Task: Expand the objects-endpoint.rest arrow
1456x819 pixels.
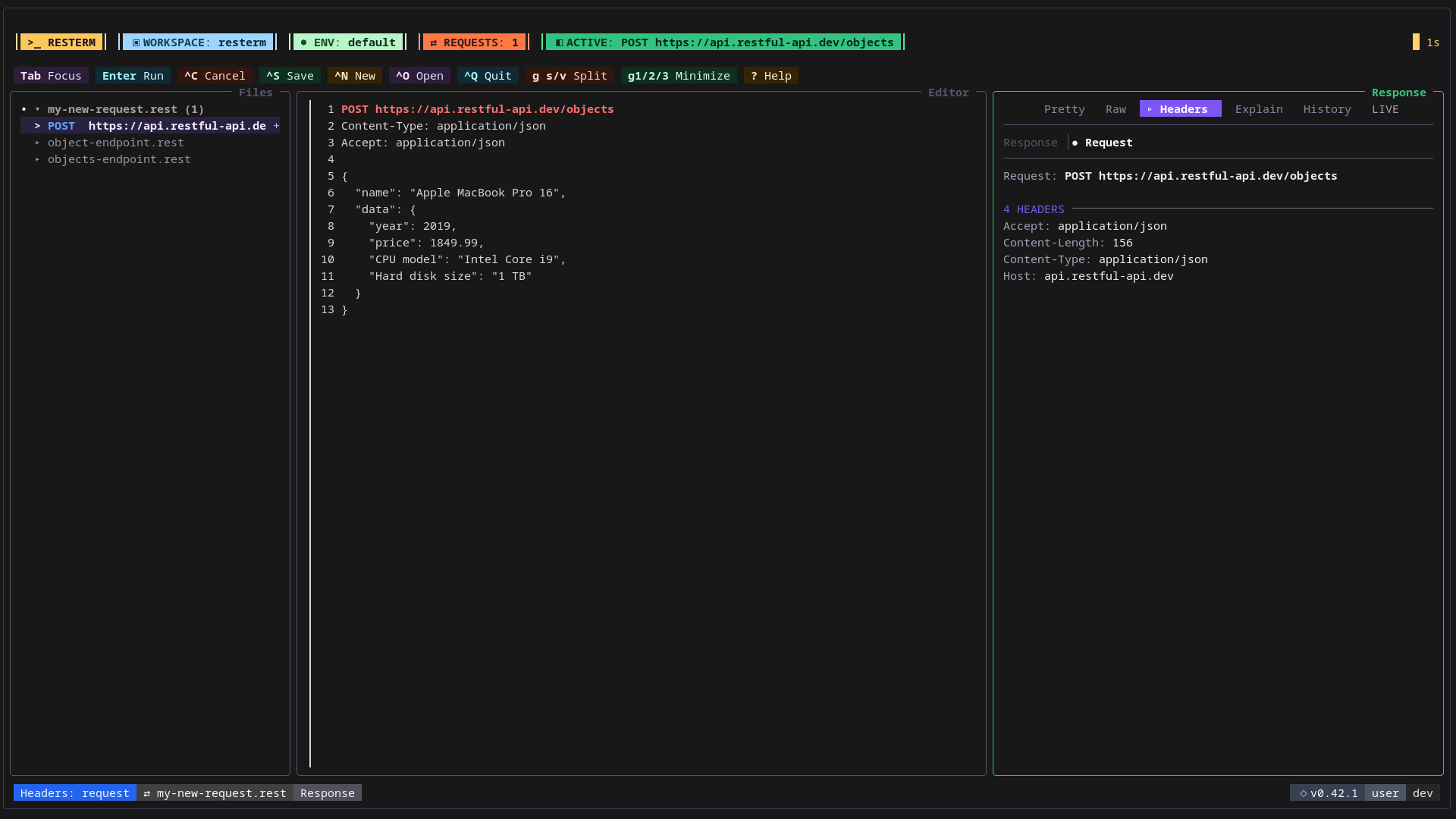Action: coord(37,159)
